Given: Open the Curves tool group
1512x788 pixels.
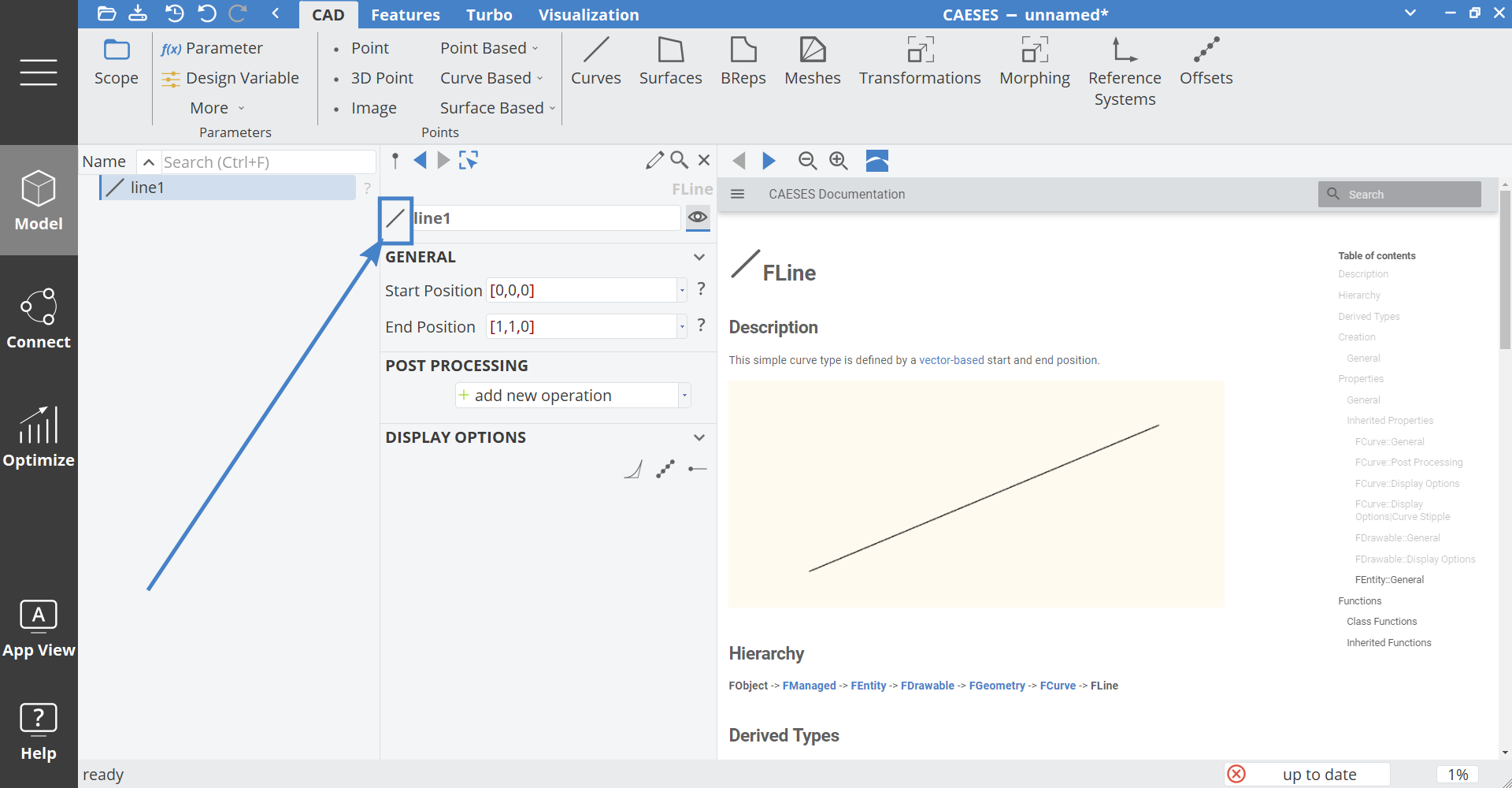Looking at the screenshot, I should (x=596, y=61).
